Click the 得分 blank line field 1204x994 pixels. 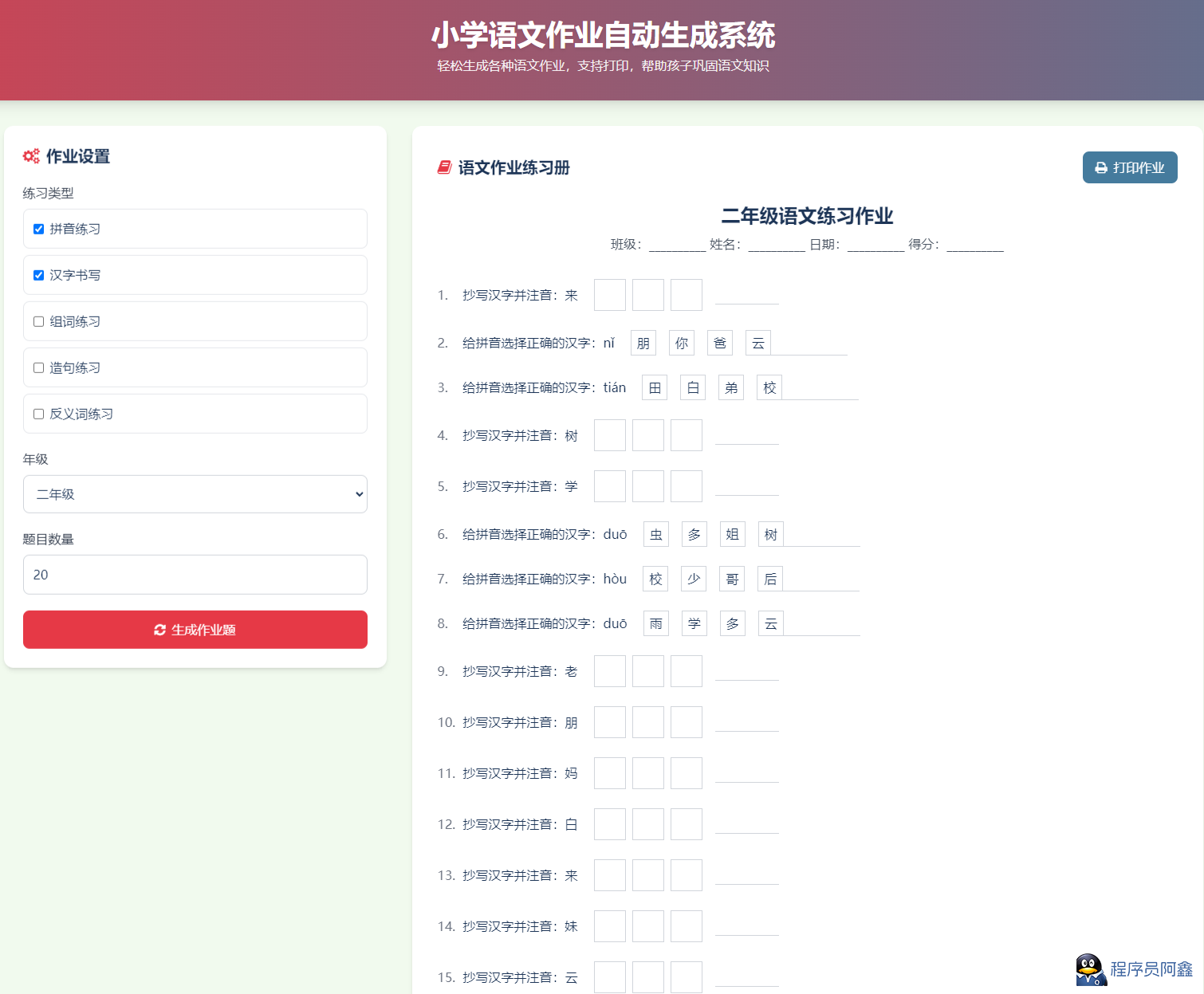(x=975, y=246)
